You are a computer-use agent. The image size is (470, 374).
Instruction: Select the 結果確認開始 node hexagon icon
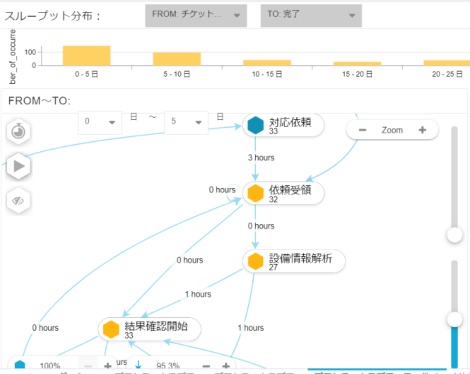pos(111,329)
